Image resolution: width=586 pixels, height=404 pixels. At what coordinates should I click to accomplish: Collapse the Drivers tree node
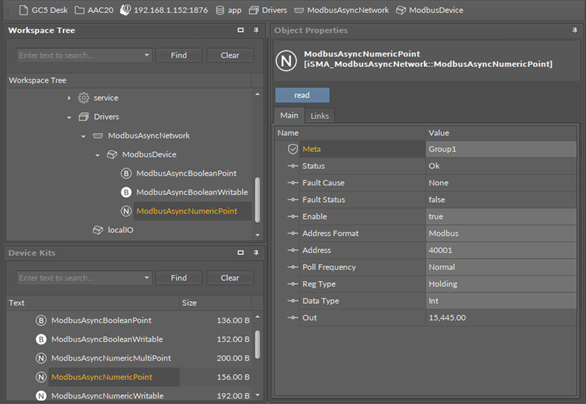point(69,117)
